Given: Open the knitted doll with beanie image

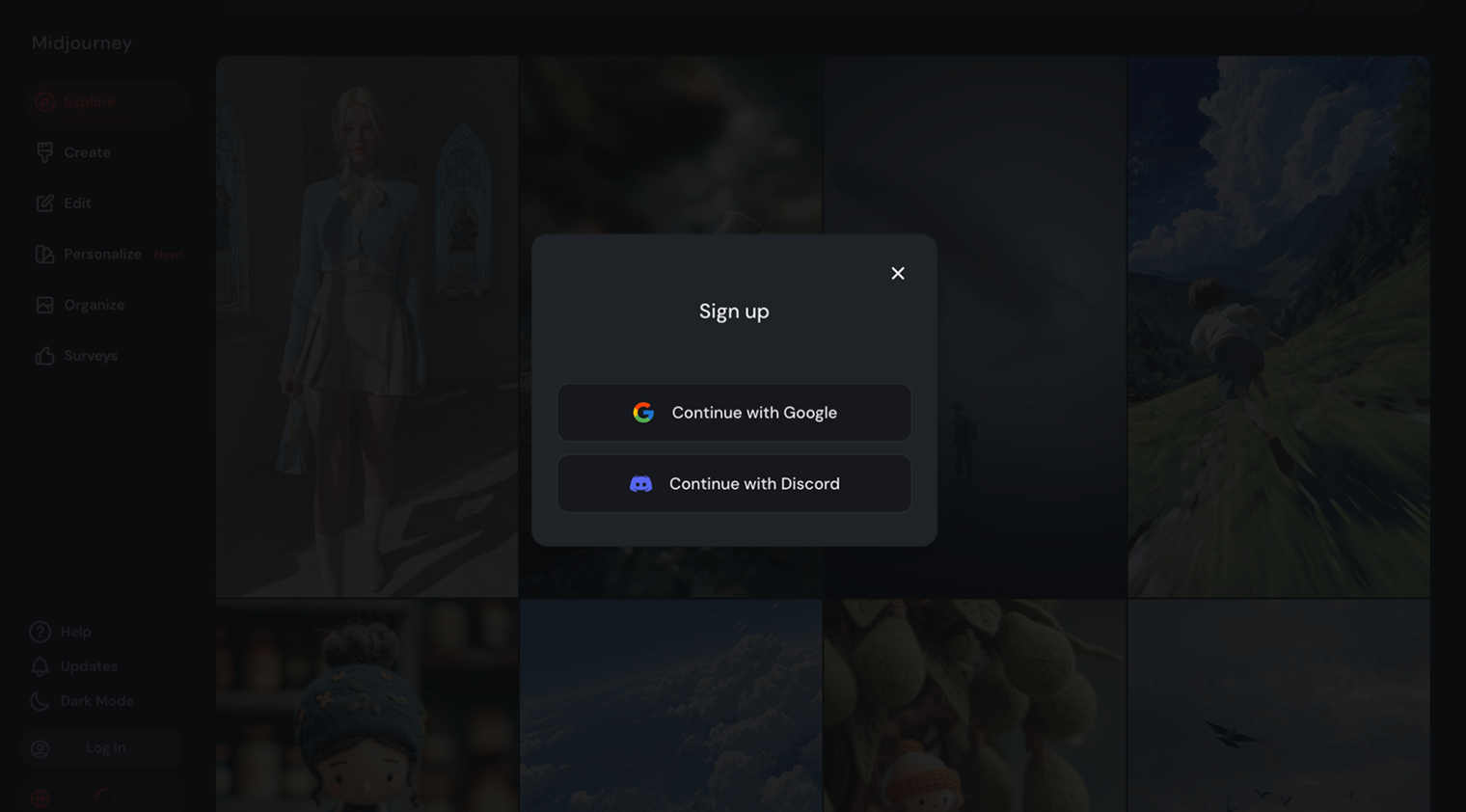Looking at the screenshot, I should pos(366,706).
